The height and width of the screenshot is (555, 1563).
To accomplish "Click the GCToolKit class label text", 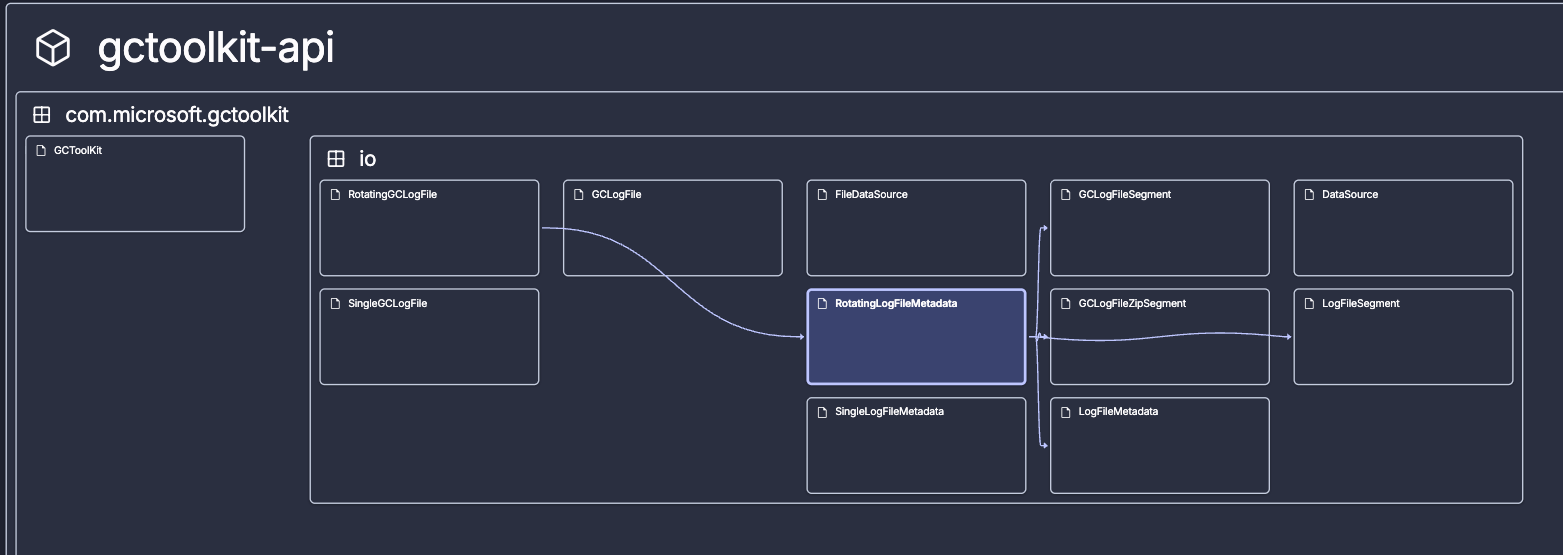I will click(78, 150).
